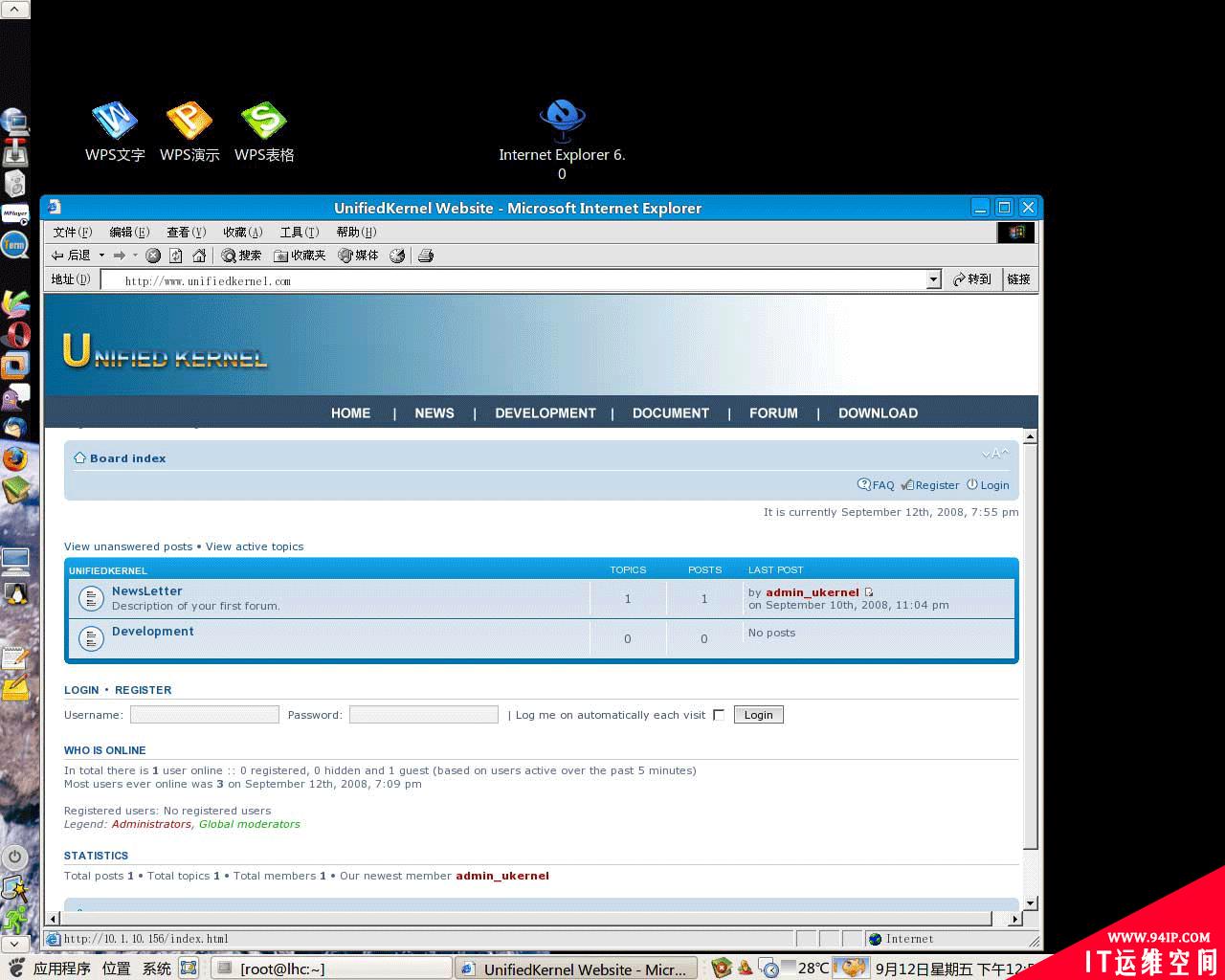Click the Password input field

(x=424, y=715)
